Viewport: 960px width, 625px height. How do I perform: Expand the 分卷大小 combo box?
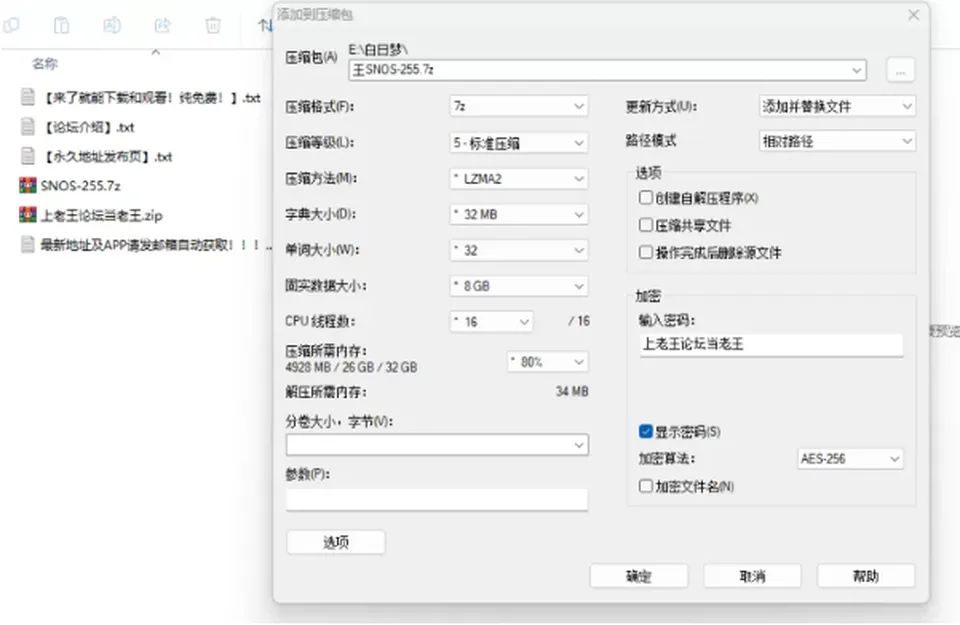pos(437,445)
